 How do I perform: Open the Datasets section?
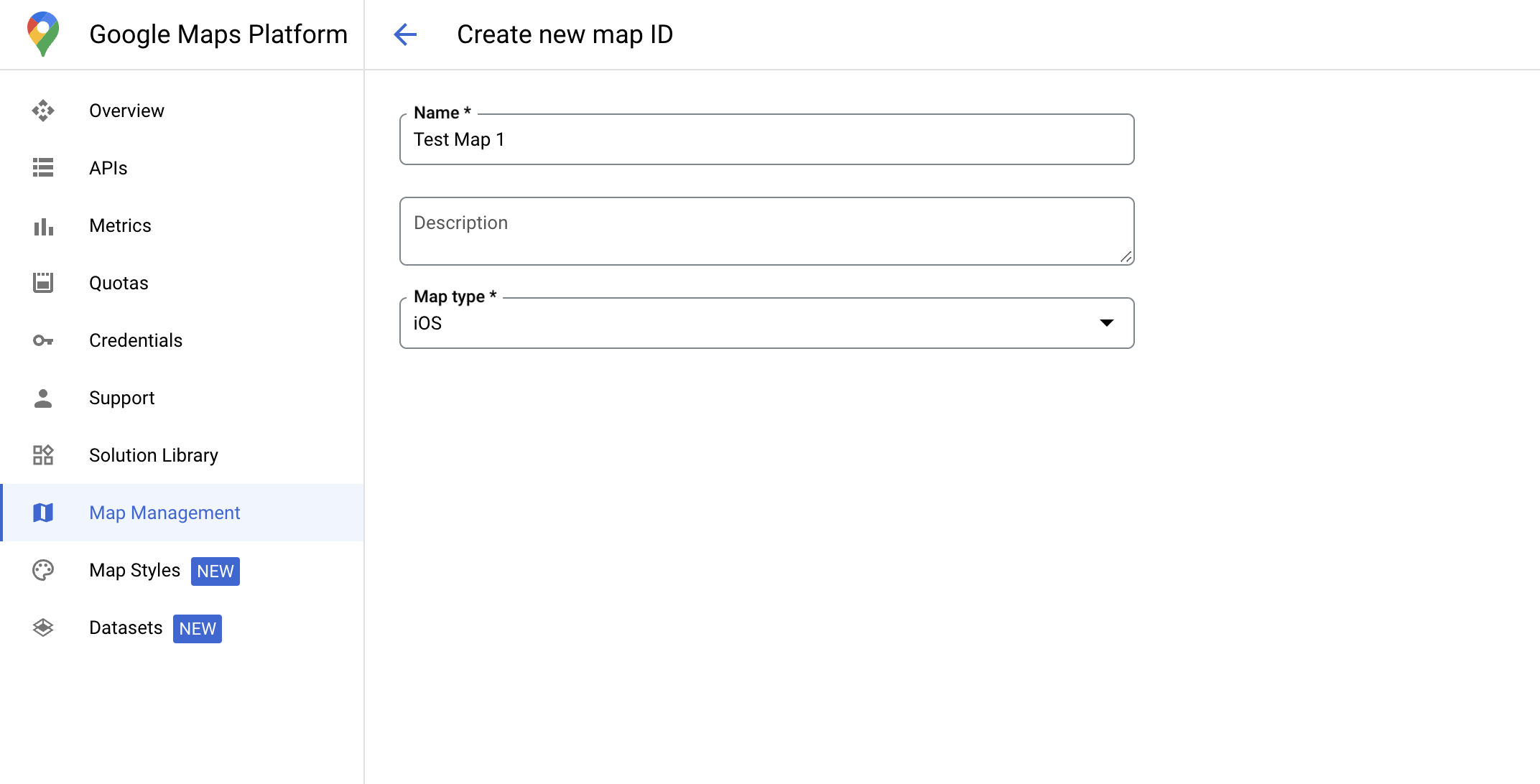[x=125, y=628]
